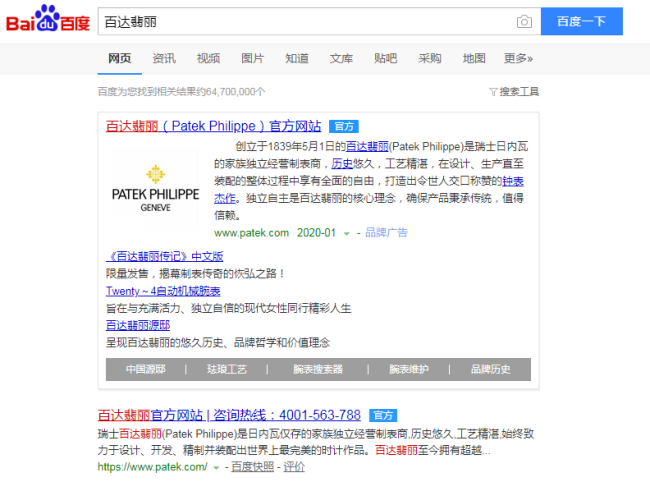The image size is (650, 482).
Task: Open Twenty~4自动机械腕表 link
Action: (x=163, y=291)
